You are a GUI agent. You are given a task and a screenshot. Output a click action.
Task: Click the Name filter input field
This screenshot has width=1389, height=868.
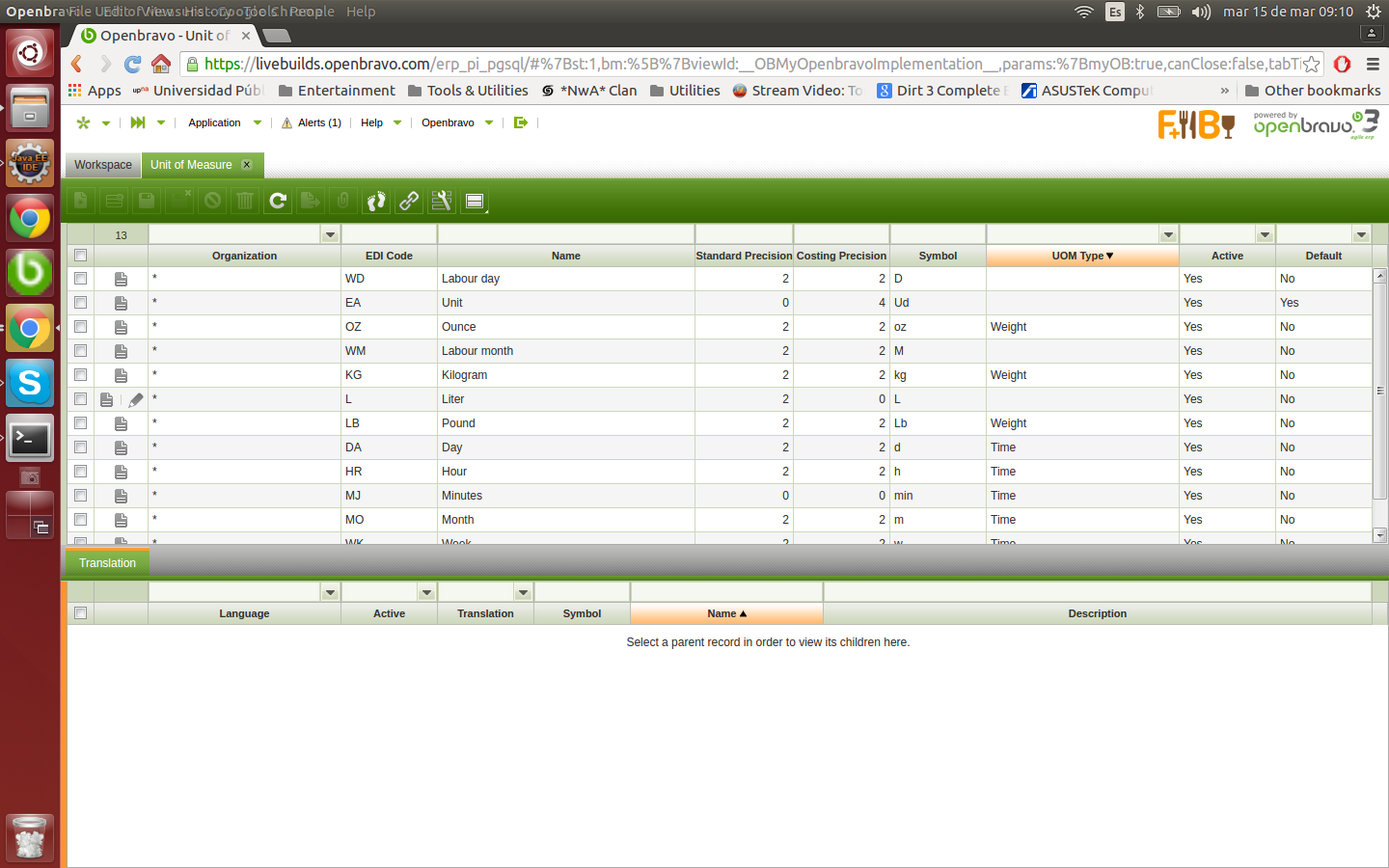(566, 235)
